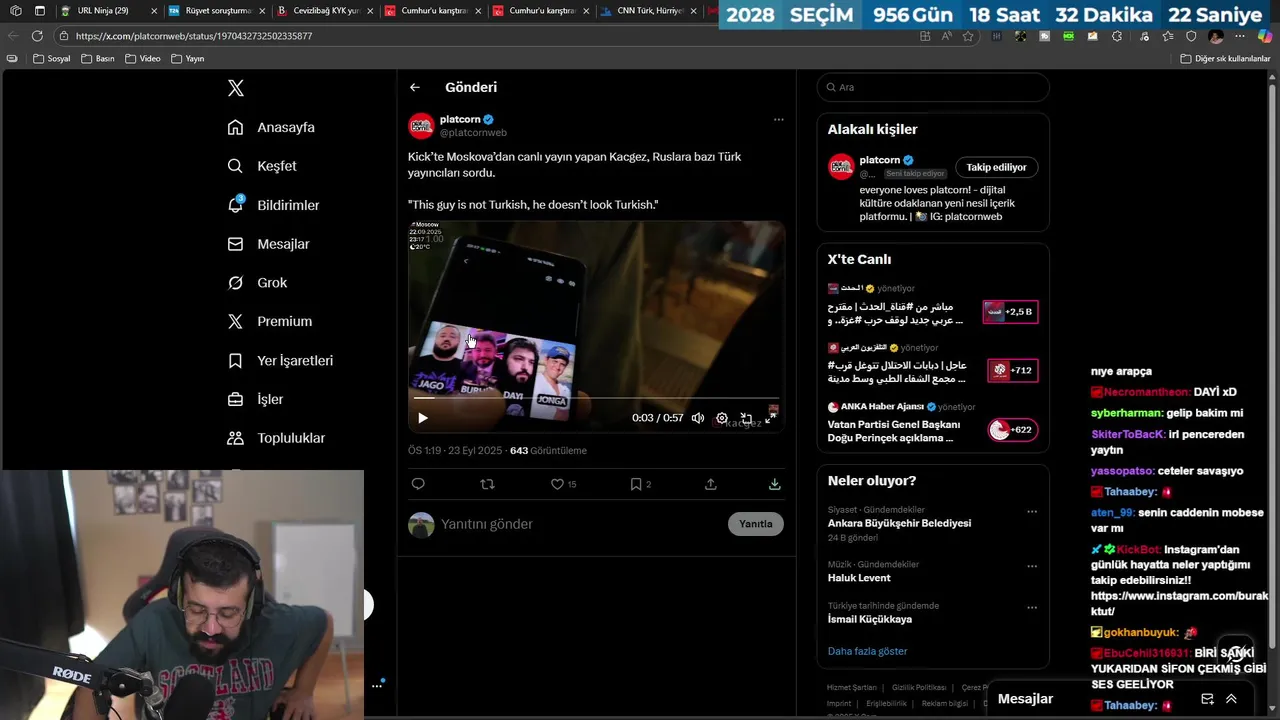Switch to CNN Türk, Hürriyet tab
This screenshot has width=1280, height=720.
(647, 11)
